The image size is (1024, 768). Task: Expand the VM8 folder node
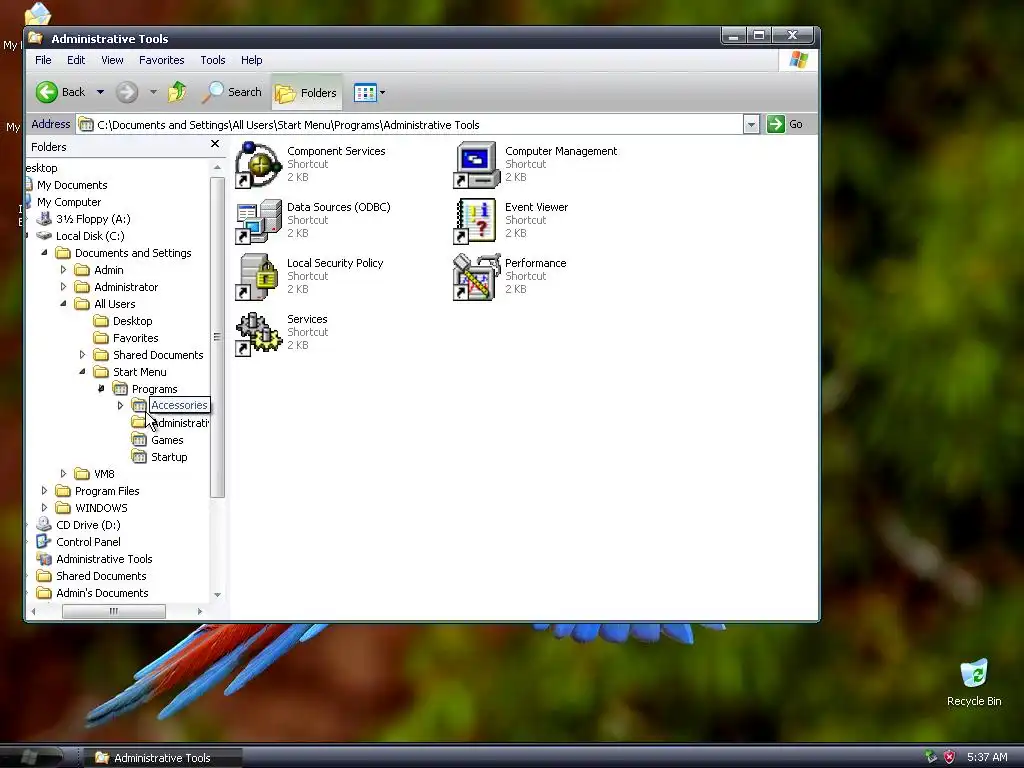tap(63, 473)
